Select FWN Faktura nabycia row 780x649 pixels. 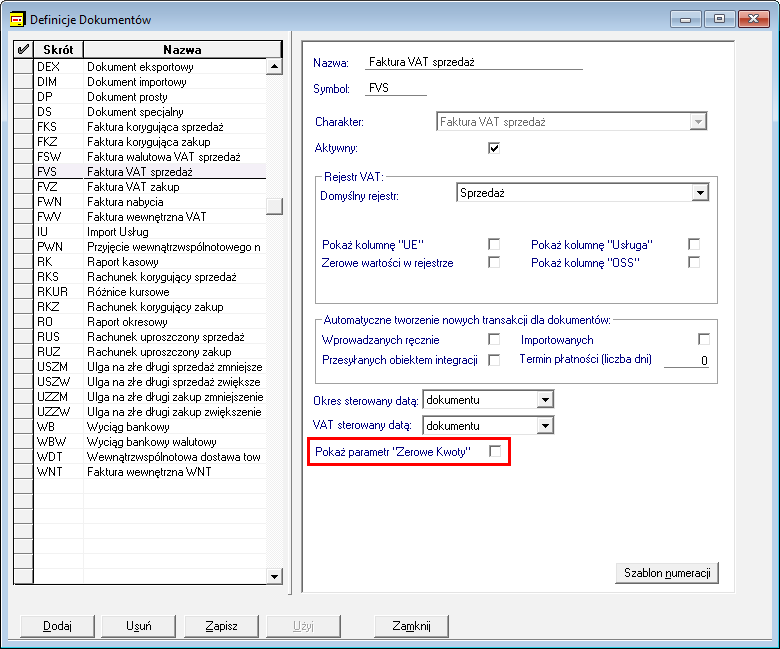(x=150, y=201)
